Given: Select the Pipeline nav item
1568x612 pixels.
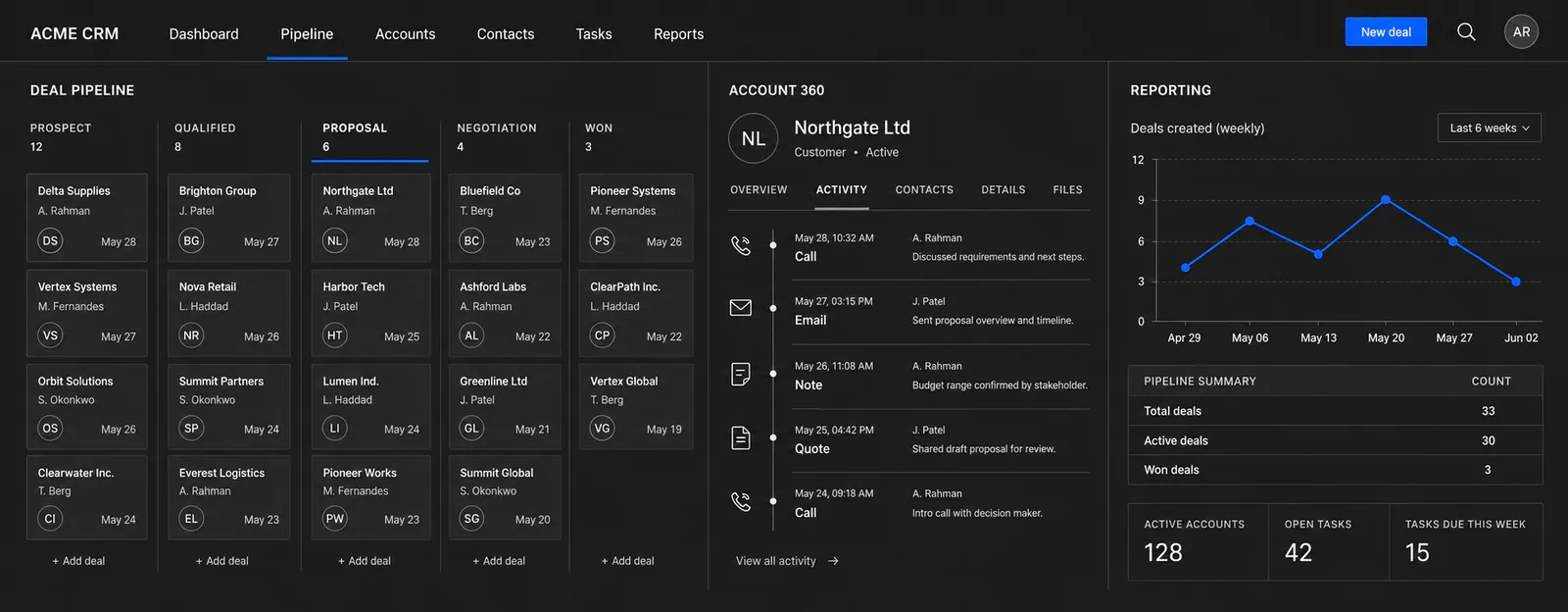Looking at the screenshot, I should click(307, 33).
